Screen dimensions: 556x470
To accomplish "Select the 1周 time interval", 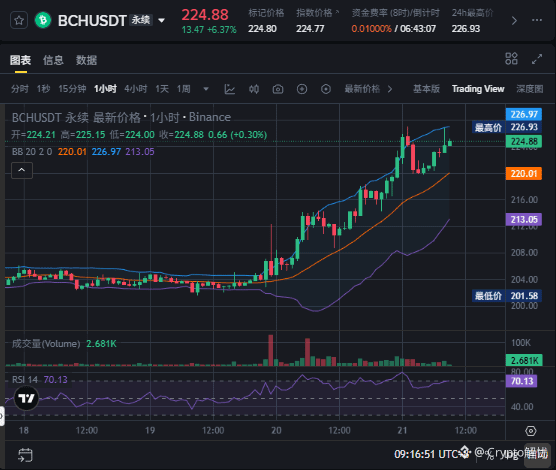I will pos(184,89).
